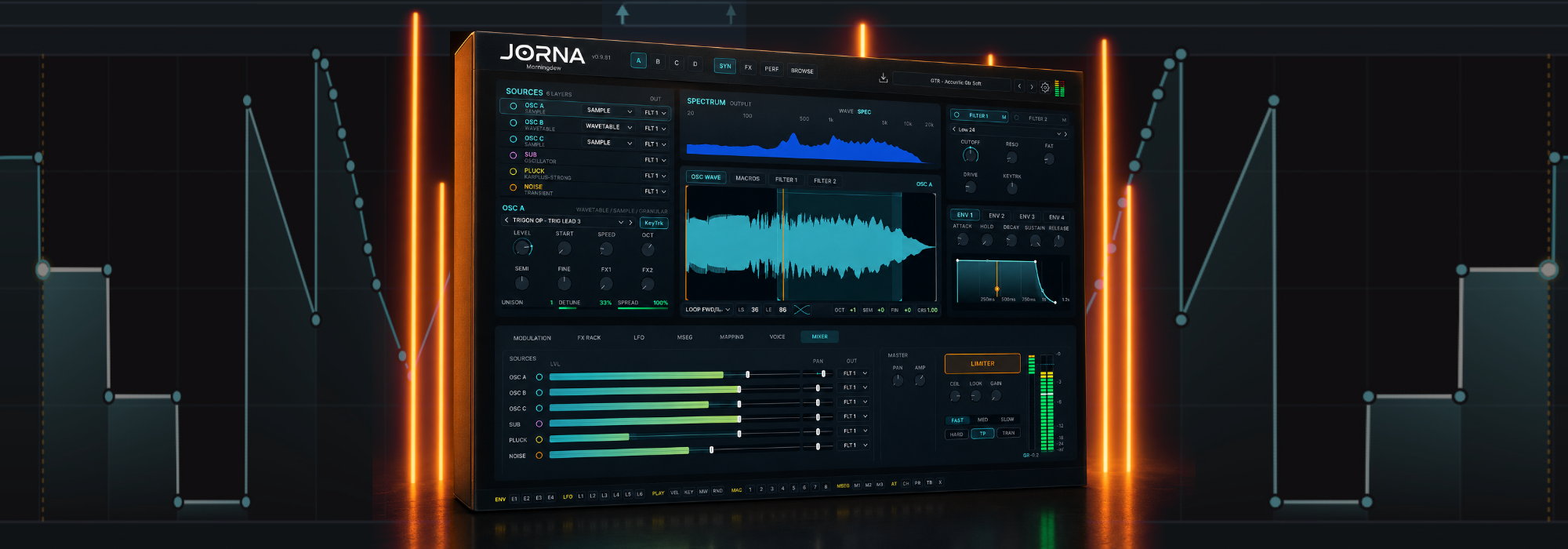
Task: Click the preset save/download icon
Action: [883, 78]
